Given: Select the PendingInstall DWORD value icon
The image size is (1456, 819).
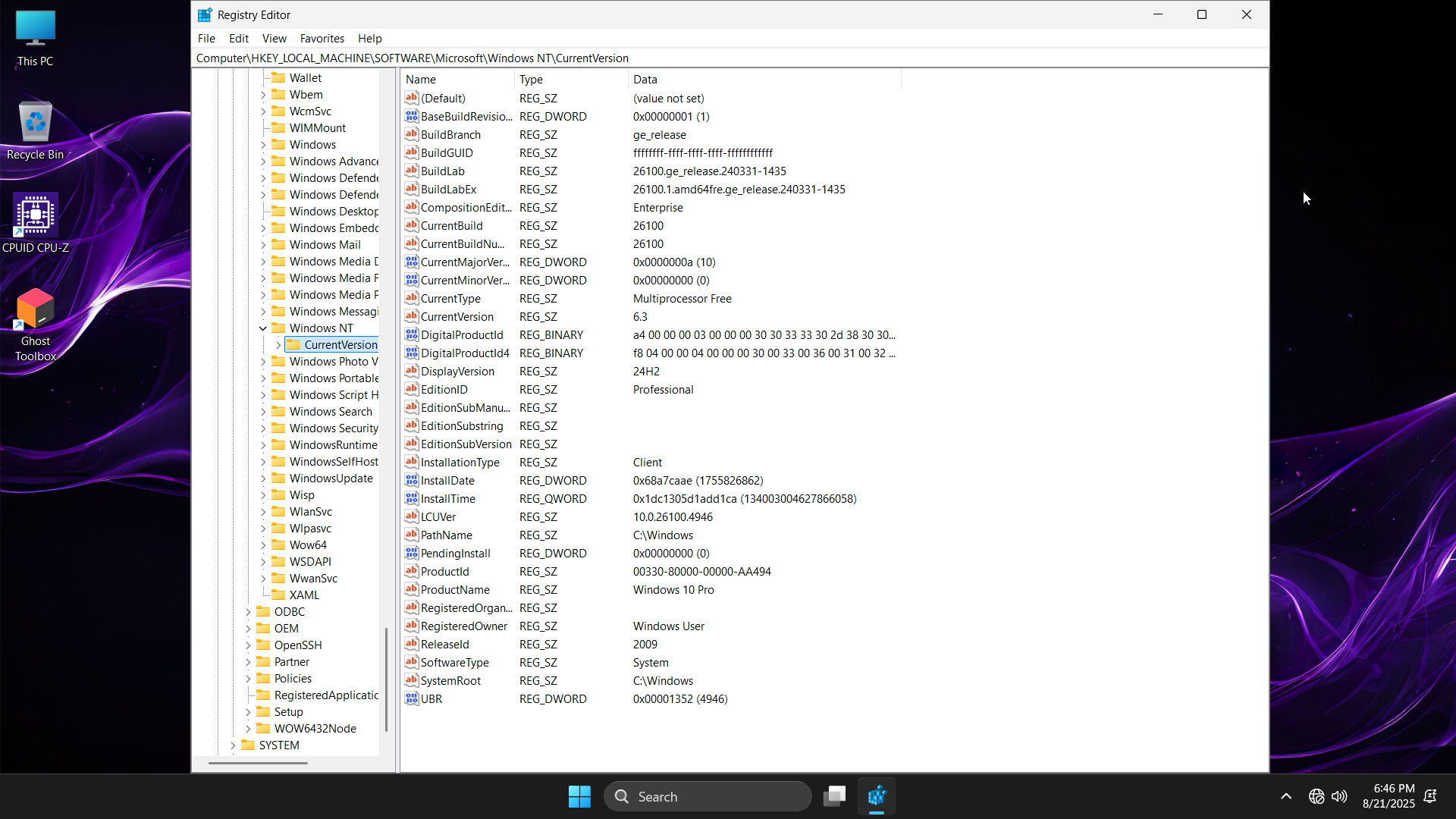Looking at the screenshot, I should 411,553.
